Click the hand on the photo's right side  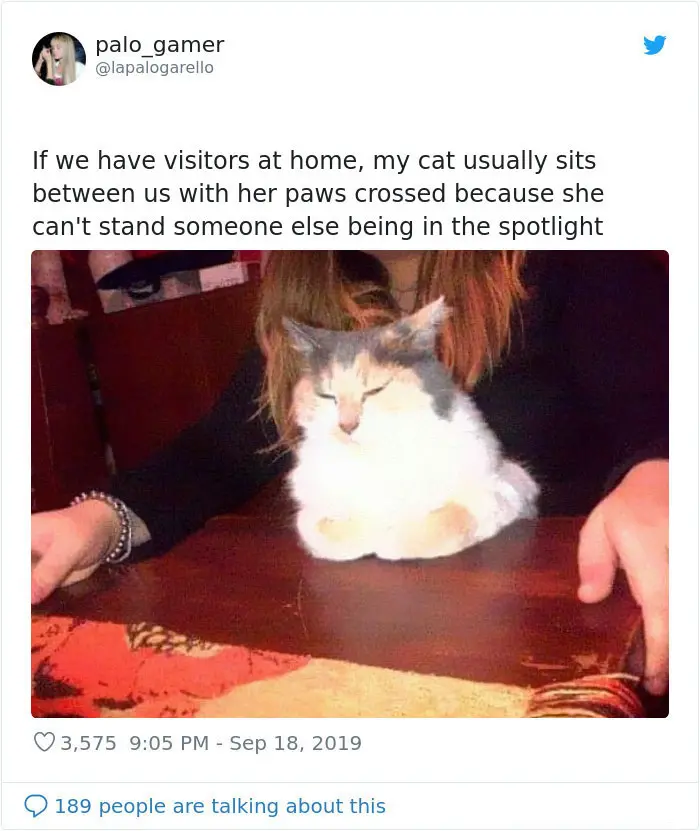(625, 556)
